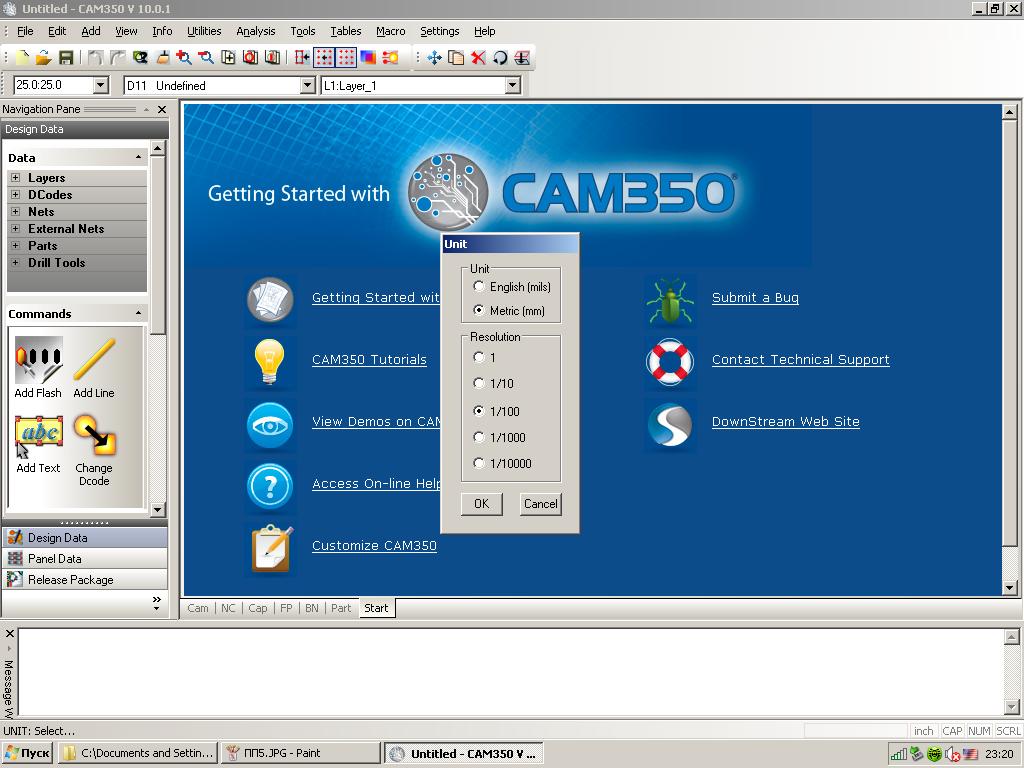The height and width of the screenshot is (768, 1024).
Task: Open the Analysis menu
Action: click(255, 31)
